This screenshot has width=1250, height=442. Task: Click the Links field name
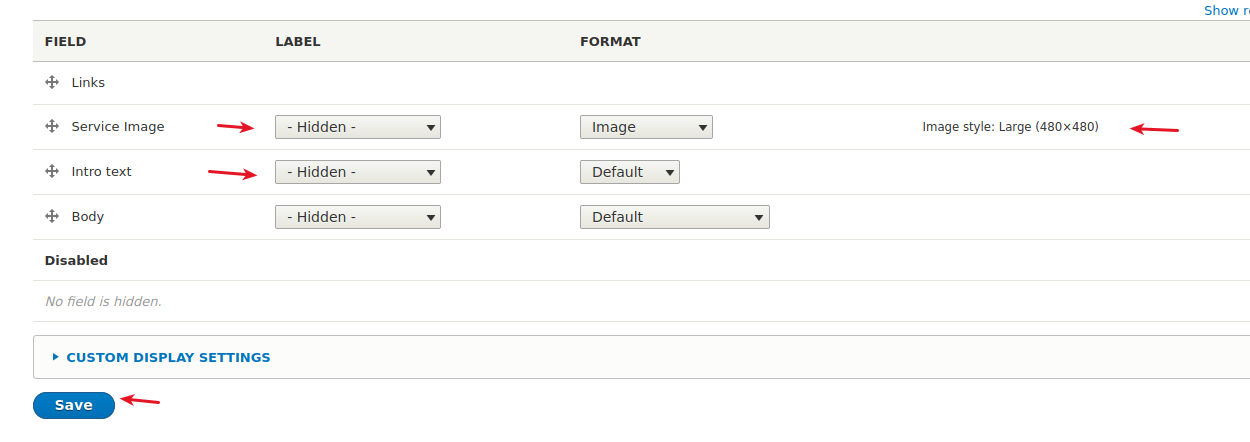pos(88,83)
